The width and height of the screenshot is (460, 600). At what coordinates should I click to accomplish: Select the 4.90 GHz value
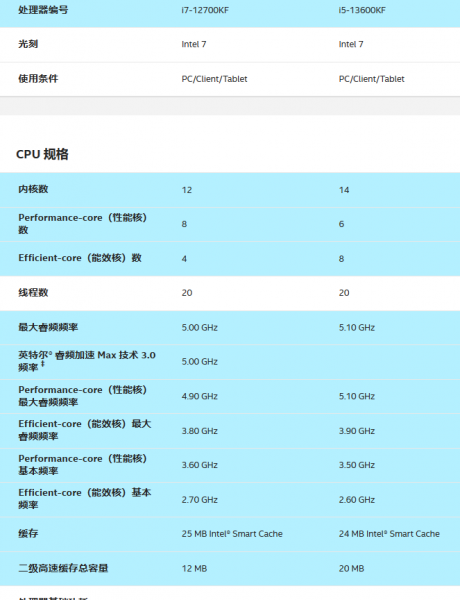[199, 396]
